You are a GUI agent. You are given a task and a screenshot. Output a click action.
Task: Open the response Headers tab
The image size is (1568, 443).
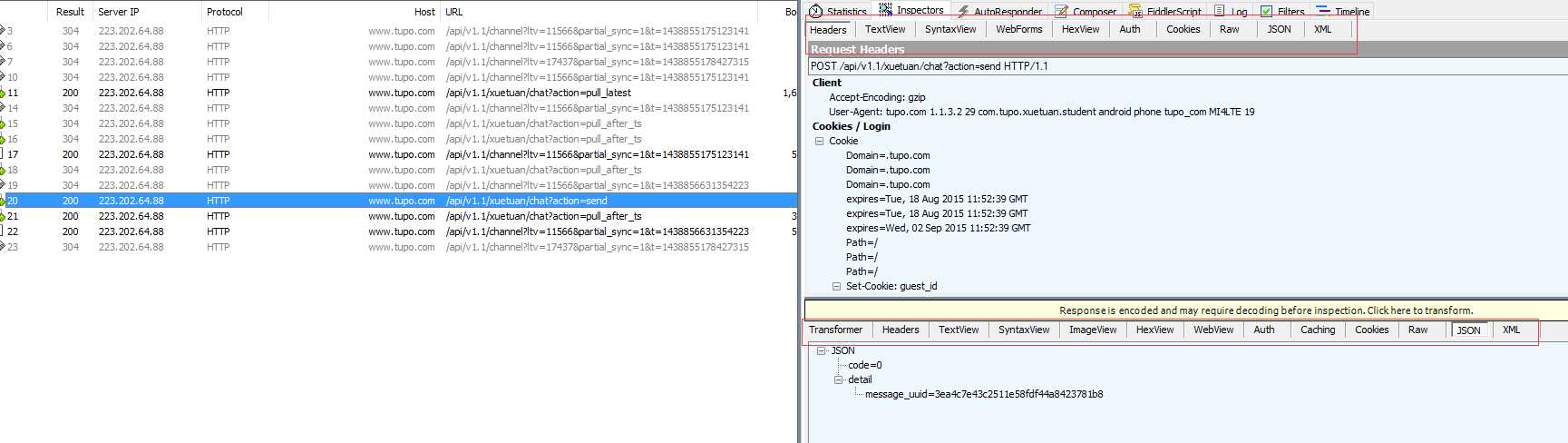pos(901,330)
